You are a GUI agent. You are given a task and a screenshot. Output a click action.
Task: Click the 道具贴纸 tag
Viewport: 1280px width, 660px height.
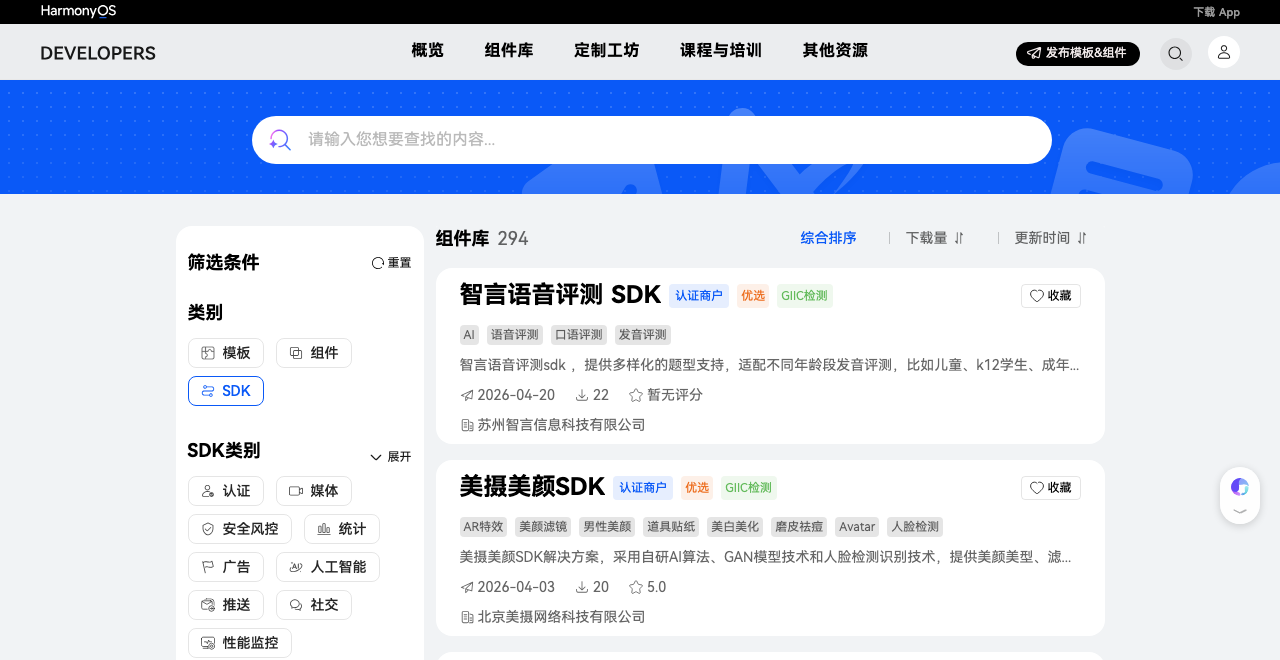click(x=671, y=527)
